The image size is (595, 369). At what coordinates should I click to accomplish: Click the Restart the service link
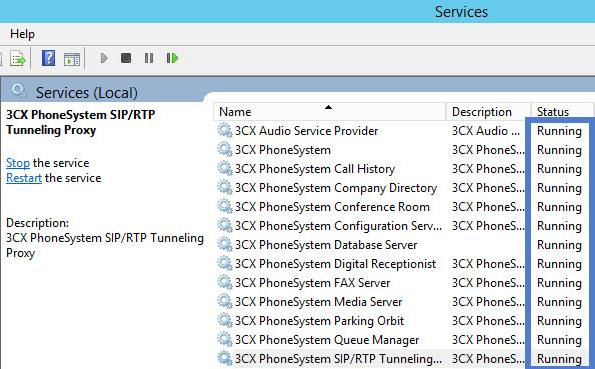coord(24,178)
